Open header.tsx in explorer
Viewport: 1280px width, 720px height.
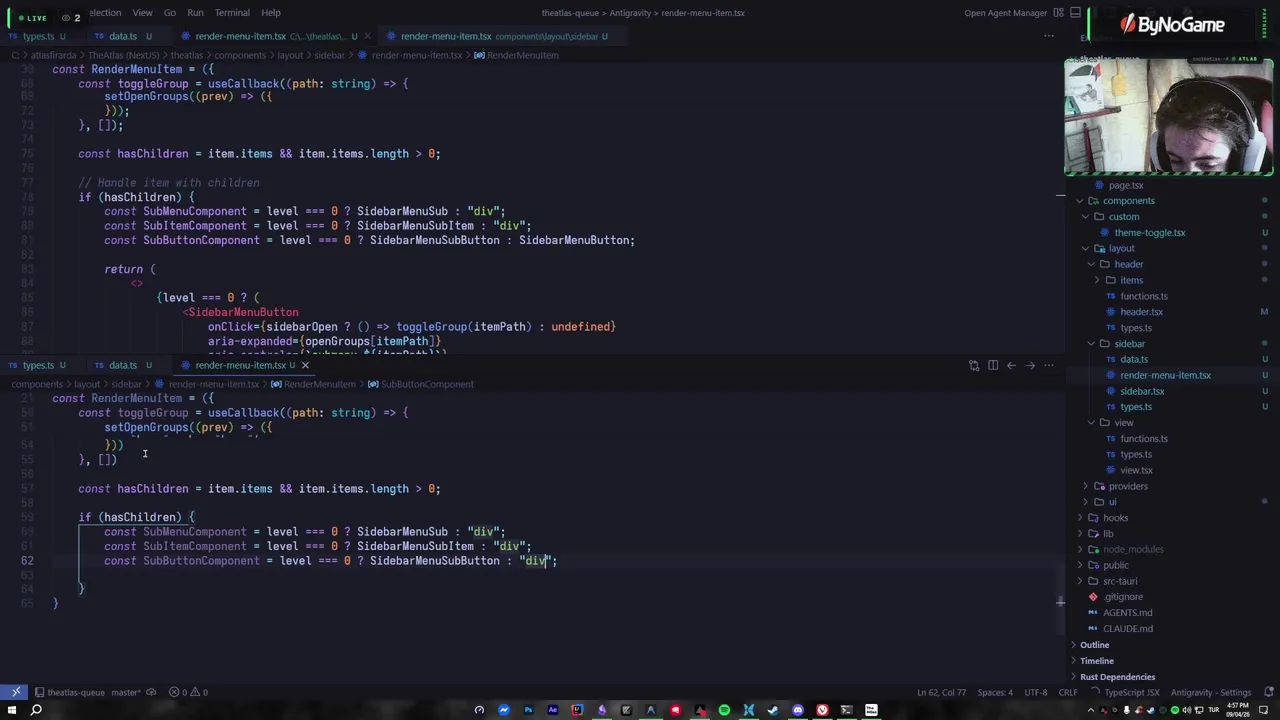1141,312
